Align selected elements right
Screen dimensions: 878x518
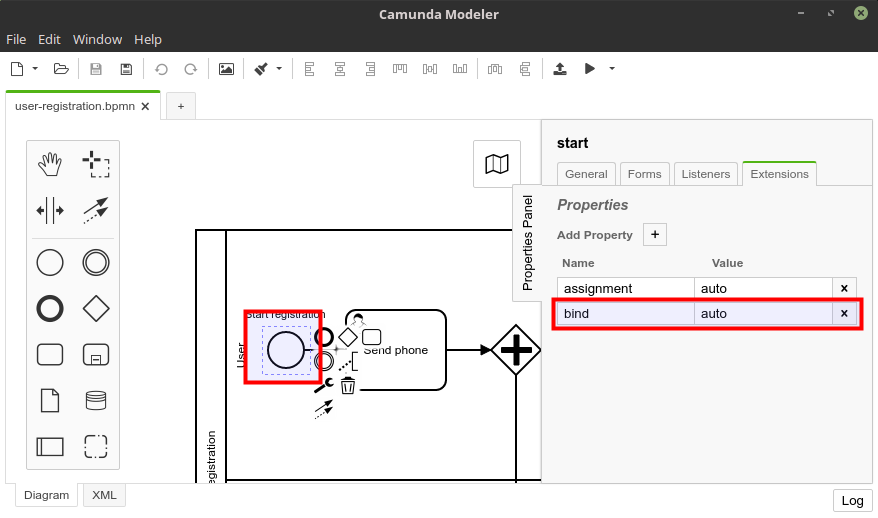pyautogui.click(x=370, y=69)
